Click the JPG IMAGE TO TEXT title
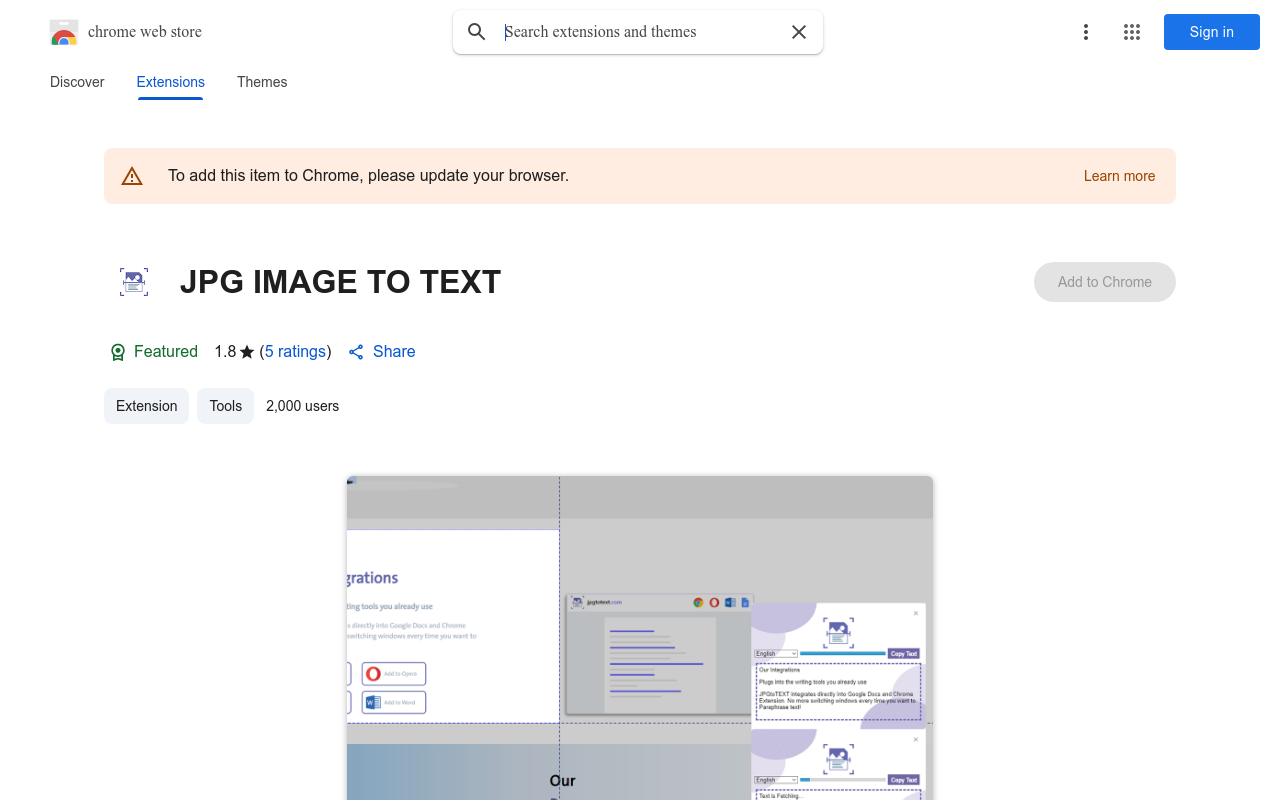The height and width of the screenshot is (800, 1280). (340, 282)
